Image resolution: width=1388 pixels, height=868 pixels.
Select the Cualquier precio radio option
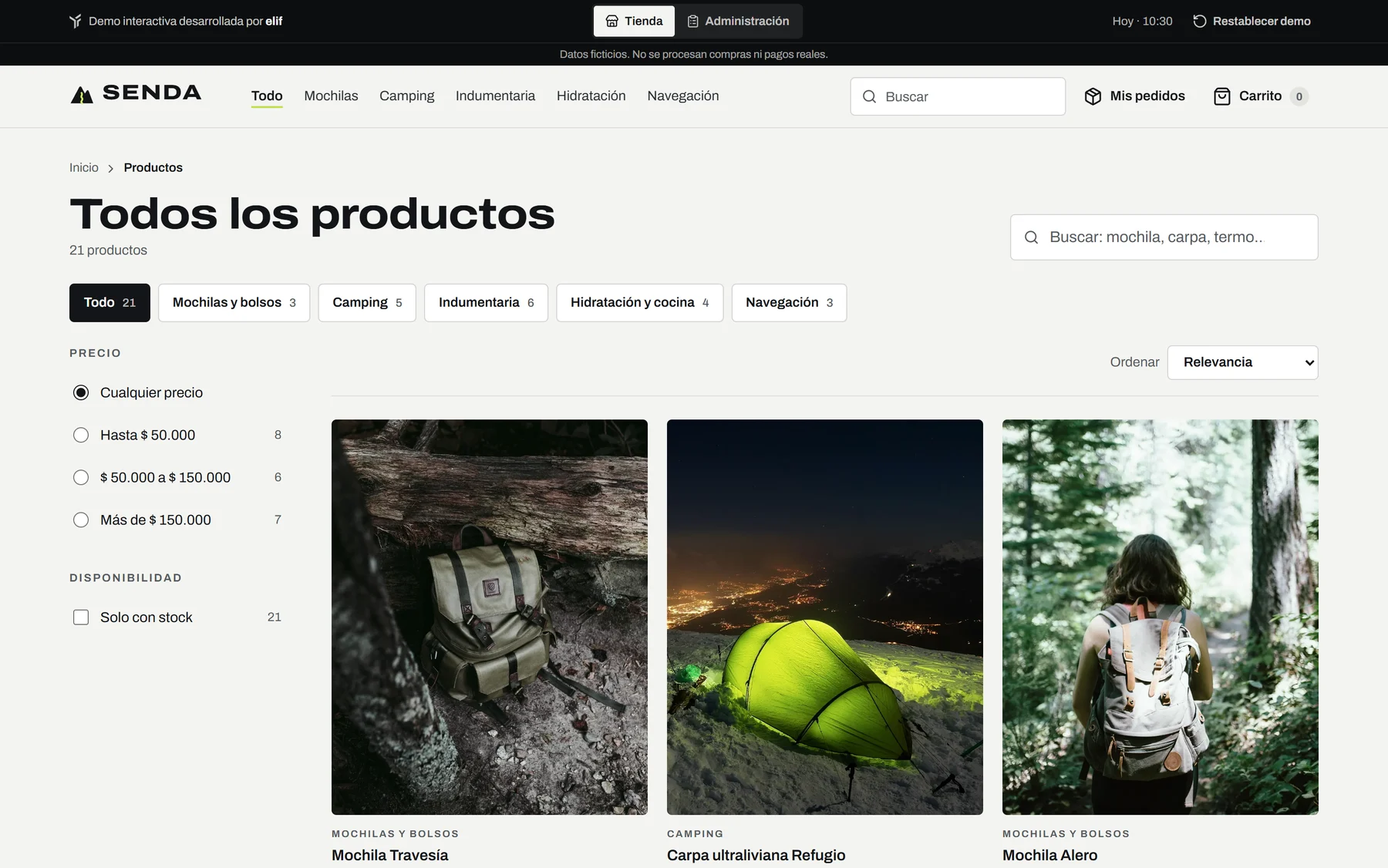81,392
